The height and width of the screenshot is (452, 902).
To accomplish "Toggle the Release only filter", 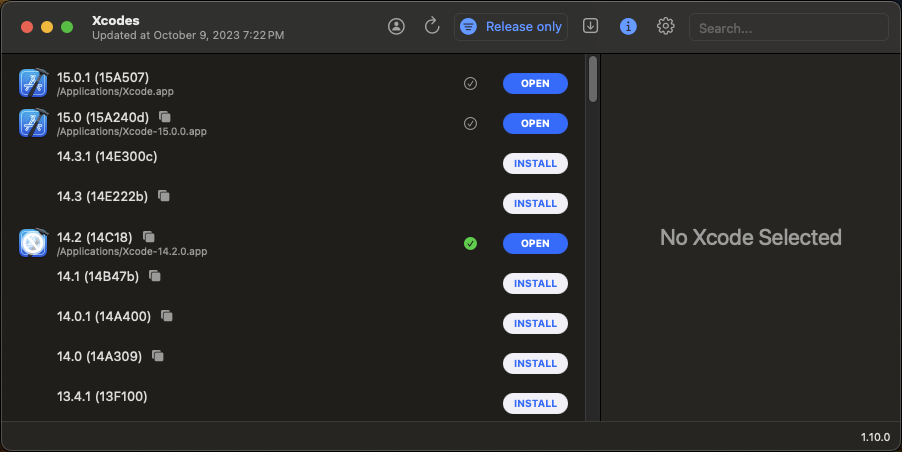I will [511, 26].
